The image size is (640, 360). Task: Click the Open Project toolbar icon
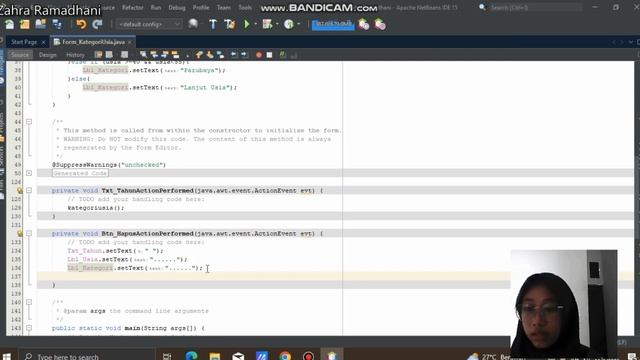(41, 24)
